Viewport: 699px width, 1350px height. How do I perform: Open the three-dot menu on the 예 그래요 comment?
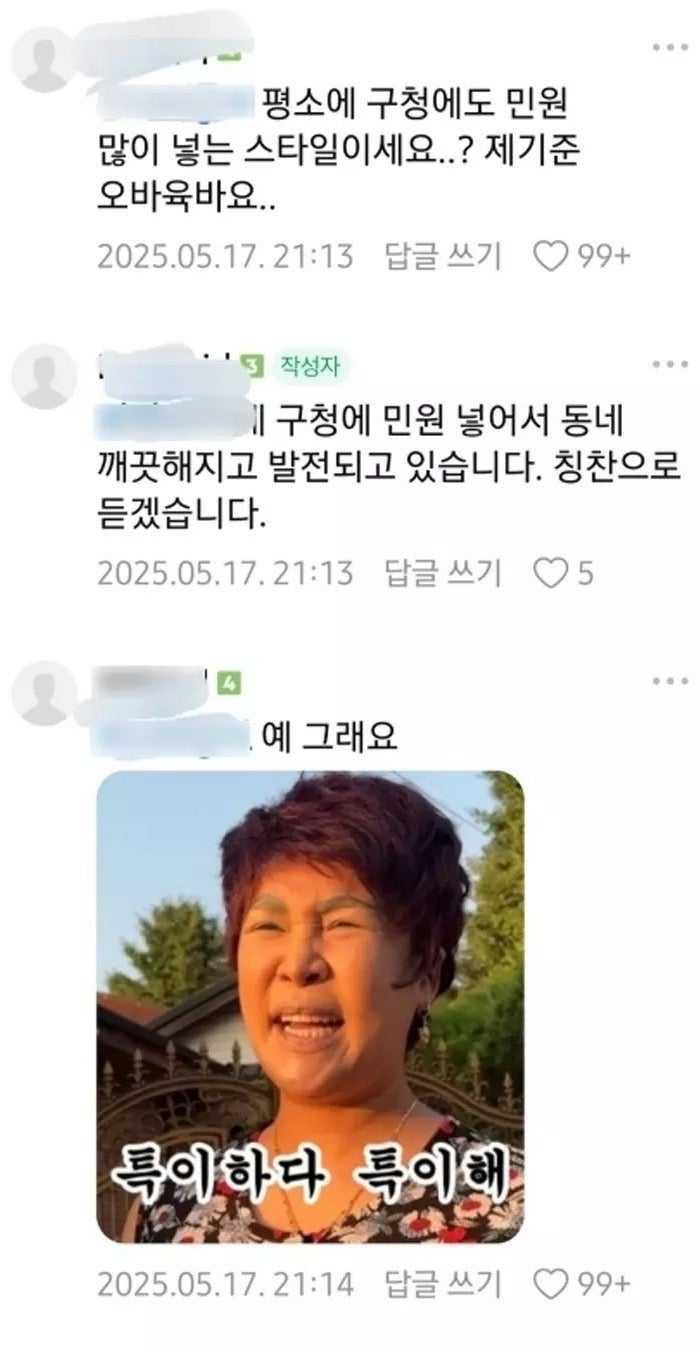tap(669, 681)
